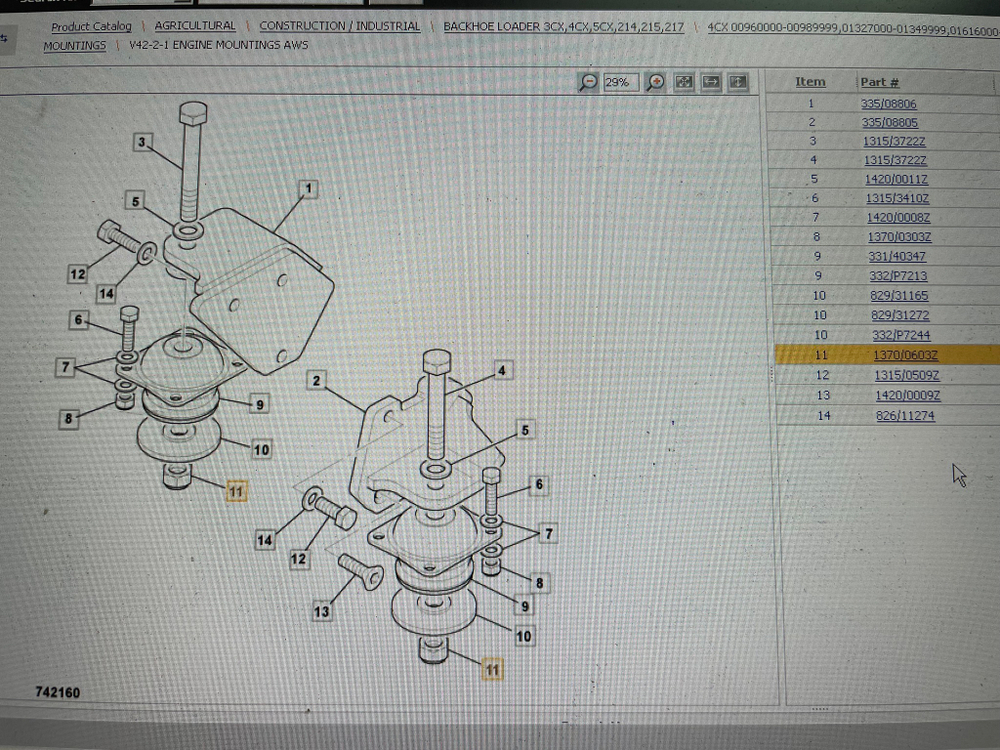Viewport: 1000px width, 750px height.
Task: Select callout 2 on the diagram
Action: (316, 380)
